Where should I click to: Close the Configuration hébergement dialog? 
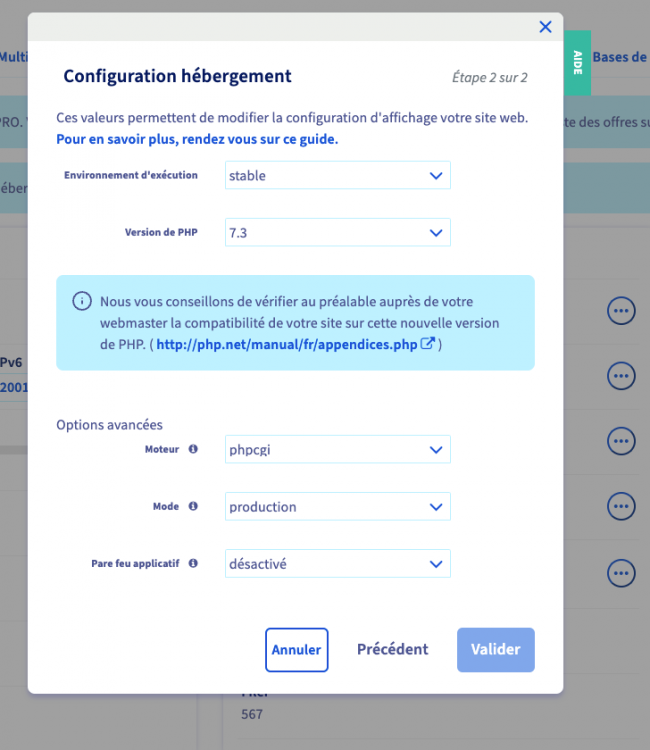(545, 27)
